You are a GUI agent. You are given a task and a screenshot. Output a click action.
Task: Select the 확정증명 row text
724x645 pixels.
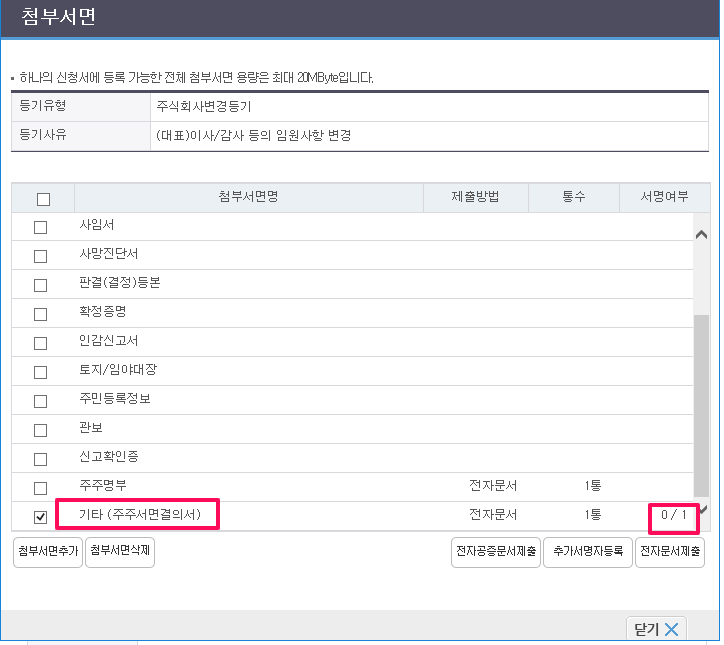103,312
